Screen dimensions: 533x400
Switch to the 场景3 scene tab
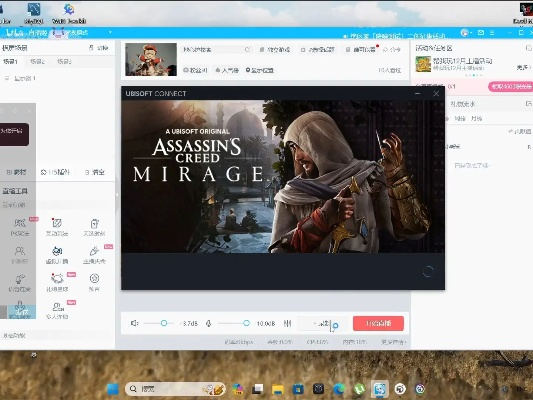[x=65, y=62]
